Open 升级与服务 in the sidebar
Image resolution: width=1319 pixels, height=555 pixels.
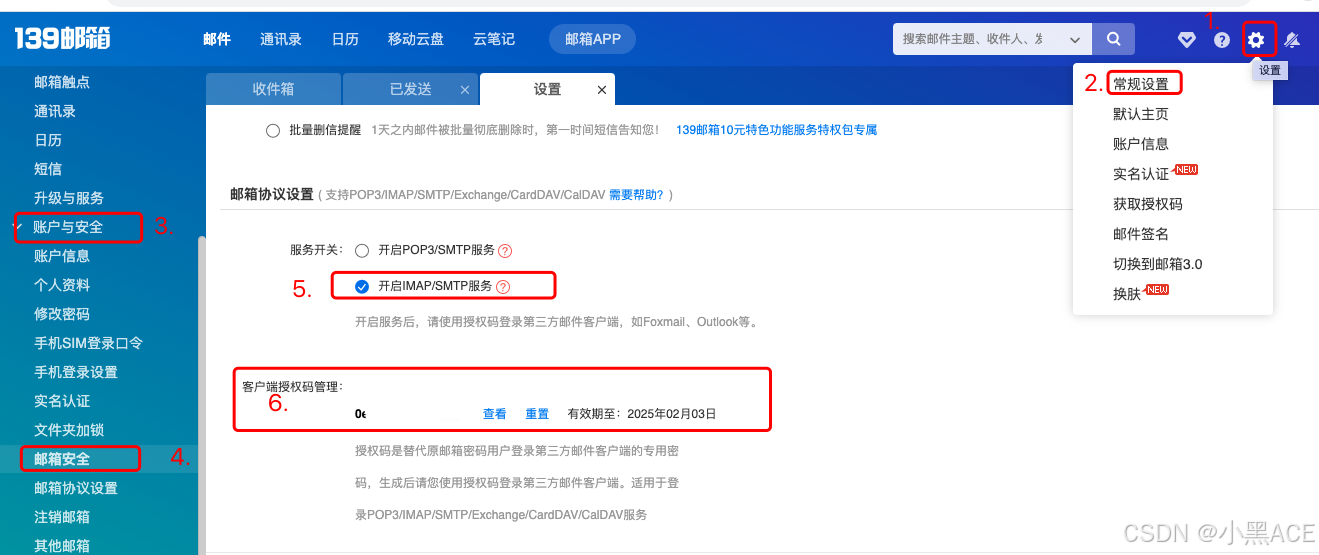69,198
